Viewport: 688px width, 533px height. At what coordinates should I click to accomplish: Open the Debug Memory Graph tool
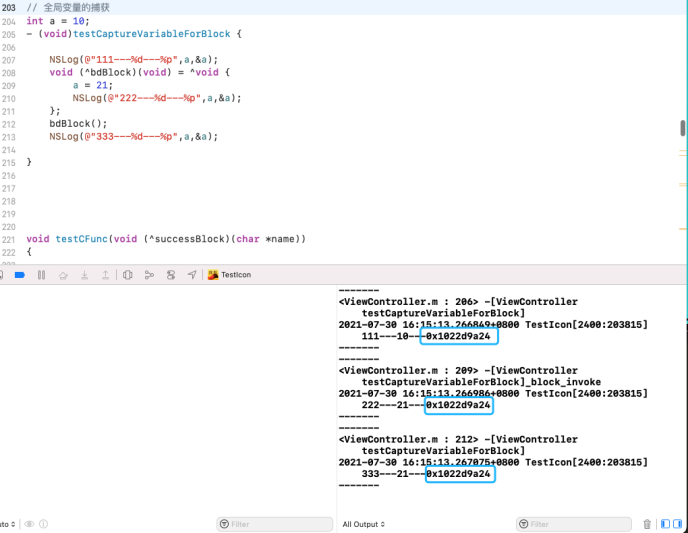pyautogui.click(x=149, y=275)
